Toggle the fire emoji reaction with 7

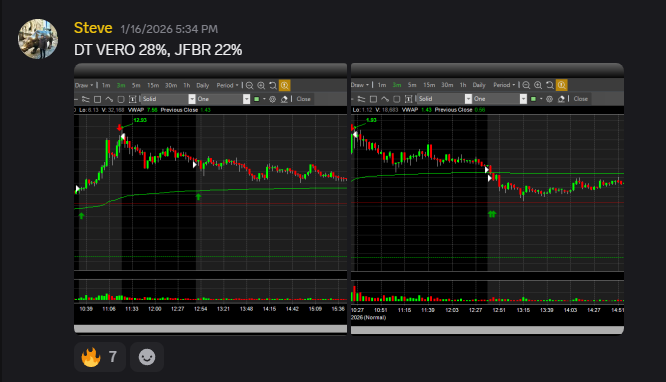(100, 357)
